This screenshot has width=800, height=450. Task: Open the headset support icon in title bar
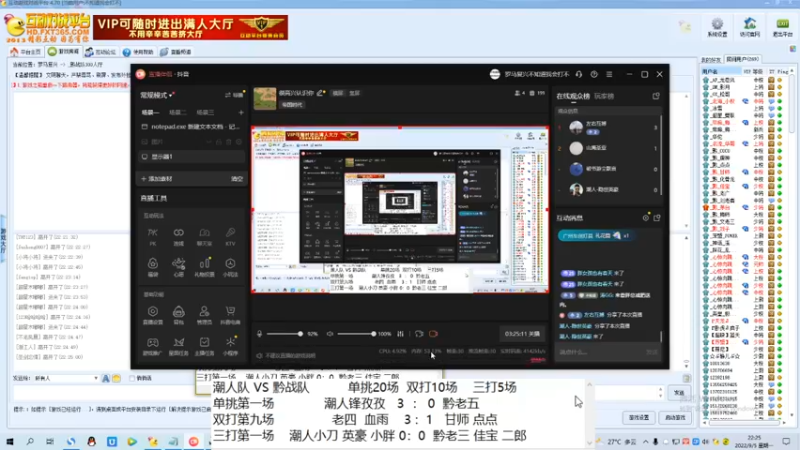pyautogui.click(x=579, y=74)
